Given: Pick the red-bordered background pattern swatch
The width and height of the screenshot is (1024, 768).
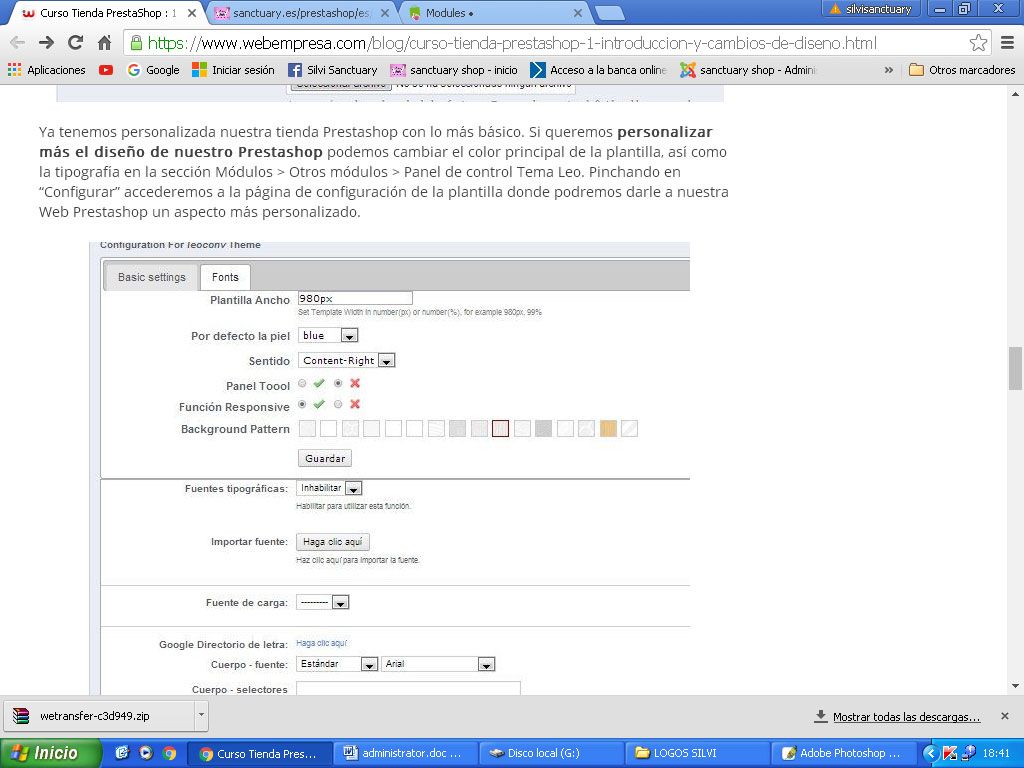Looking at the screenshot, I should coord(500,428).
